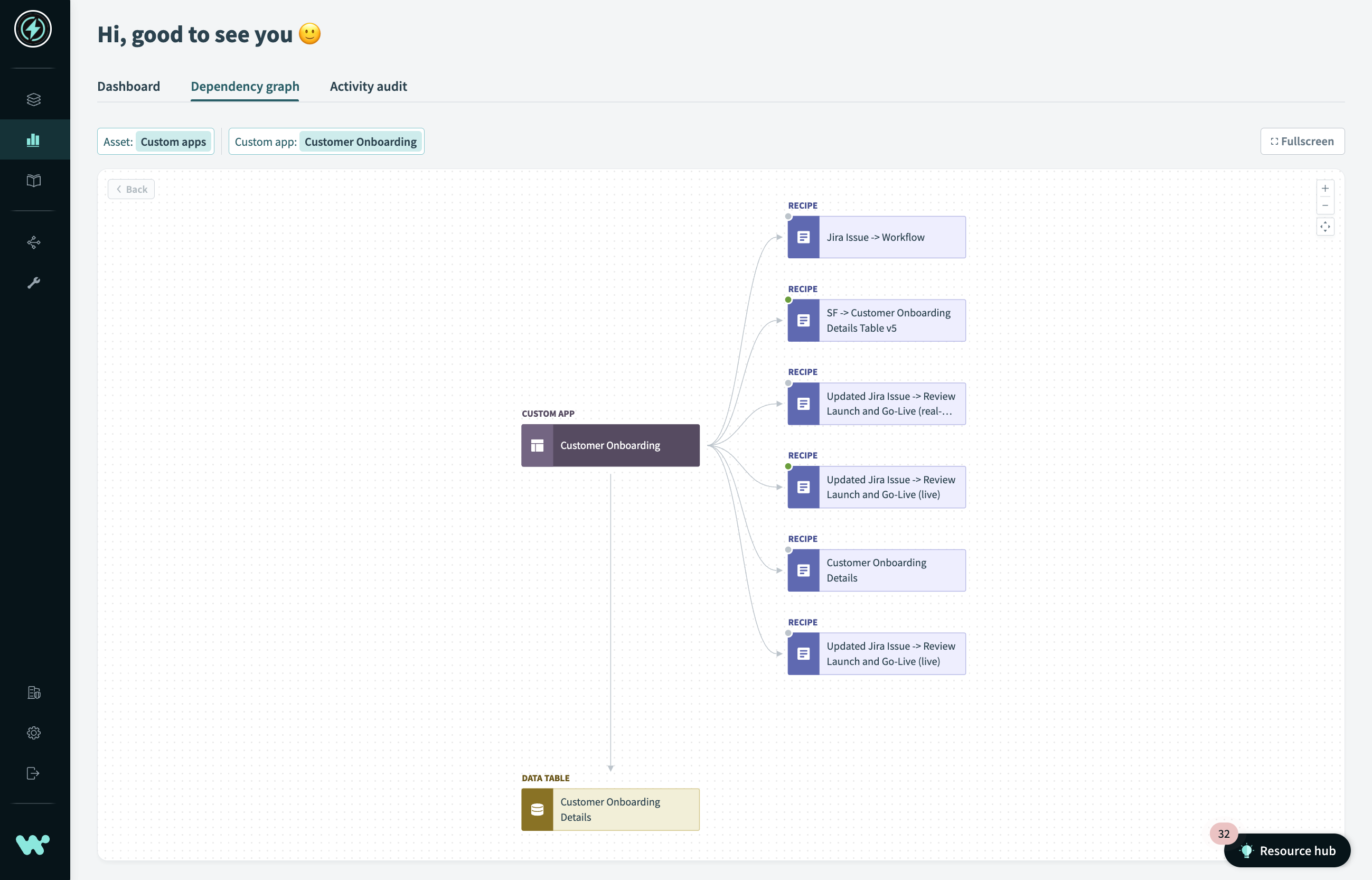Select the Customer Onboarding custom app node

point(610,445)
